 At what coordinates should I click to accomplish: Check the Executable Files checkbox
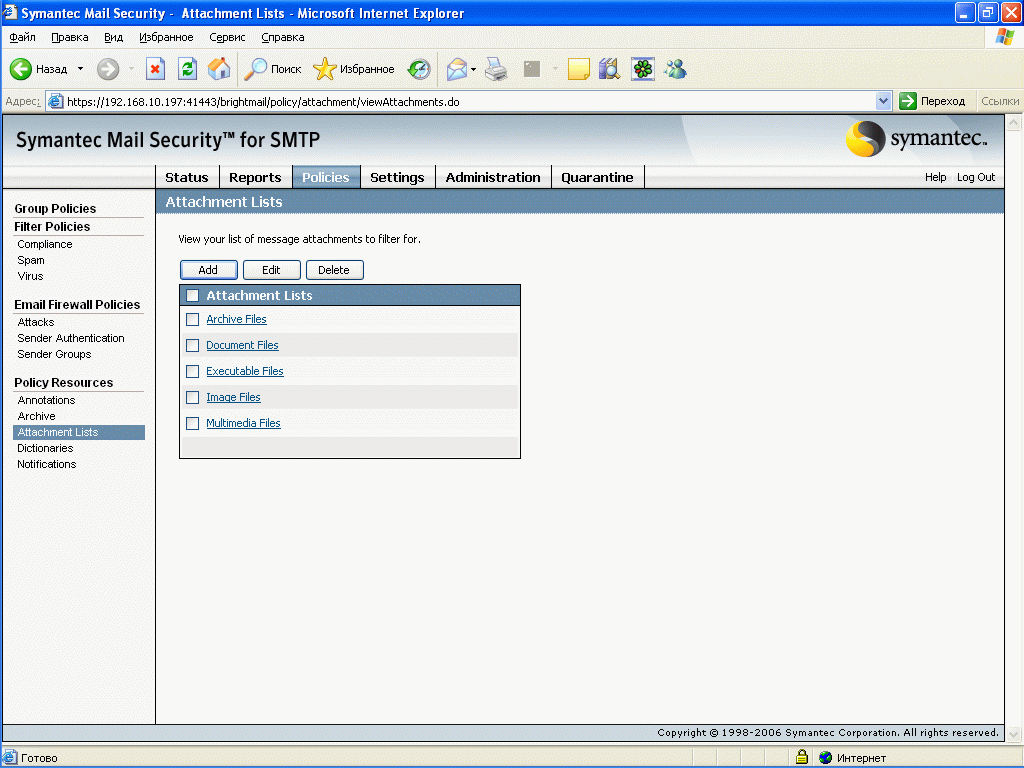tap(193, 372)
